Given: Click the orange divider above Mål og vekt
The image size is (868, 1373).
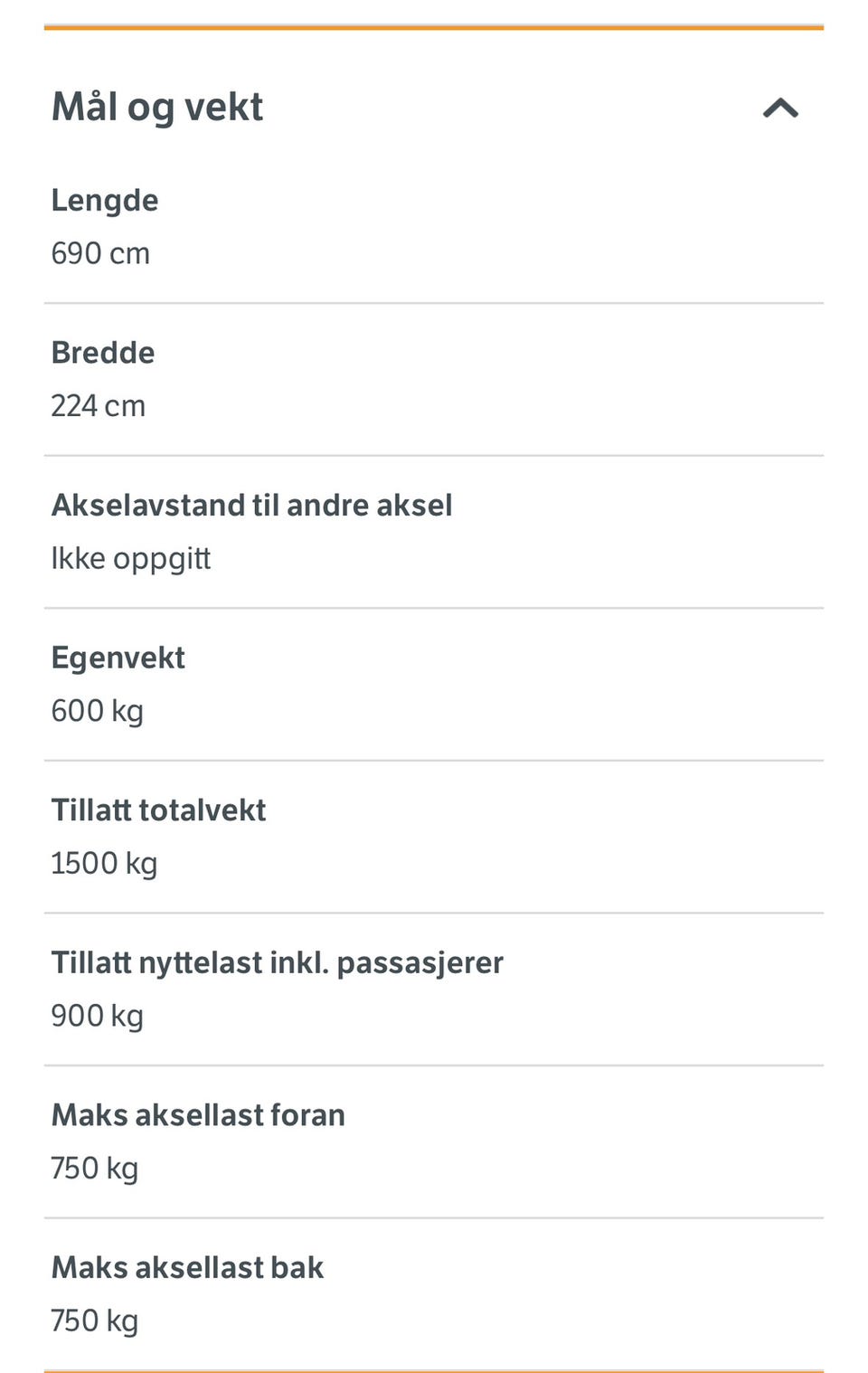Looking at the screenshot, I should (434, 28).
